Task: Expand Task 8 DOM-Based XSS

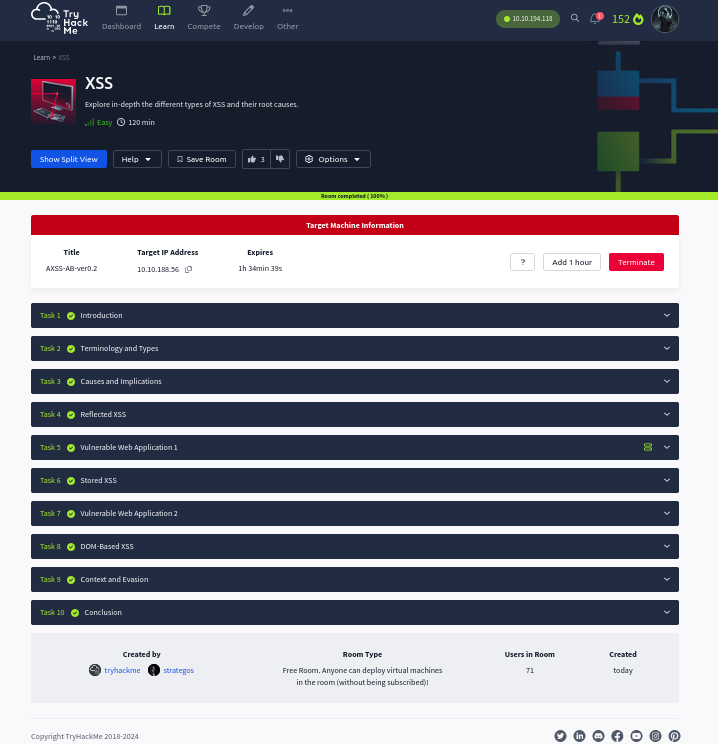Action: pyautogui.click(x=355, y=547)
